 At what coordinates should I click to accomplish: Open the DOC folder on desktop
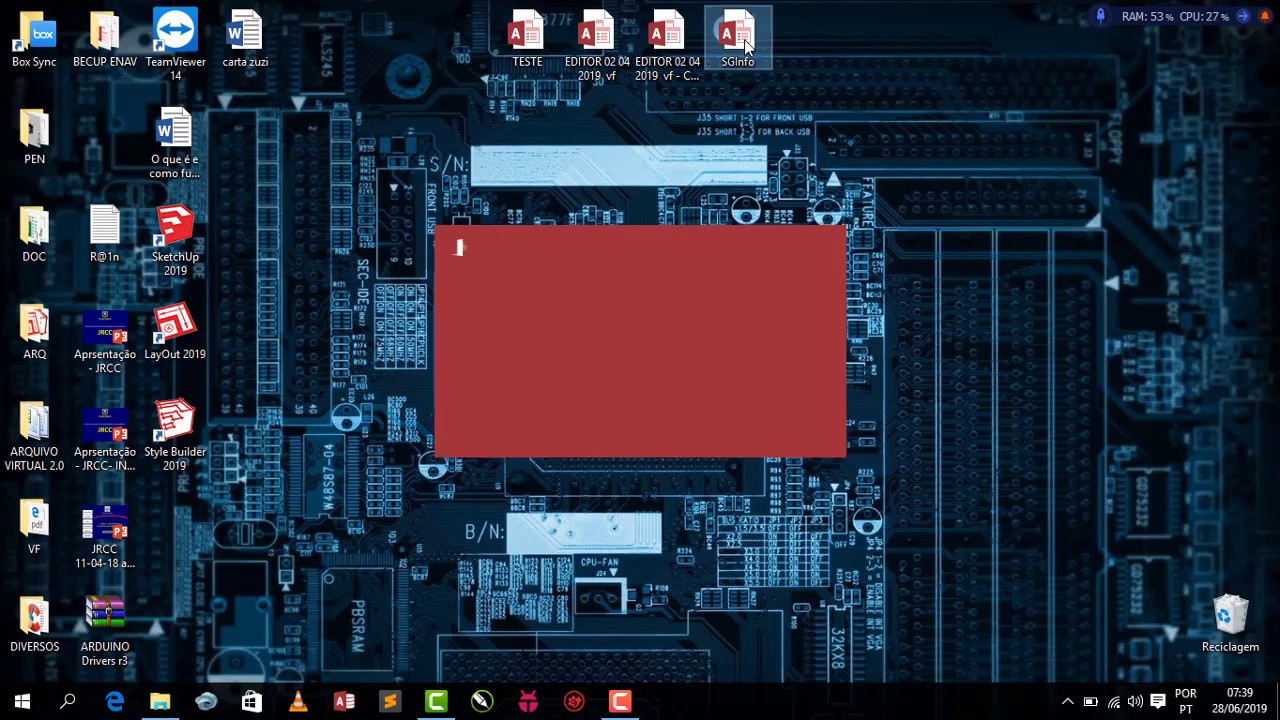coord(34,234)
